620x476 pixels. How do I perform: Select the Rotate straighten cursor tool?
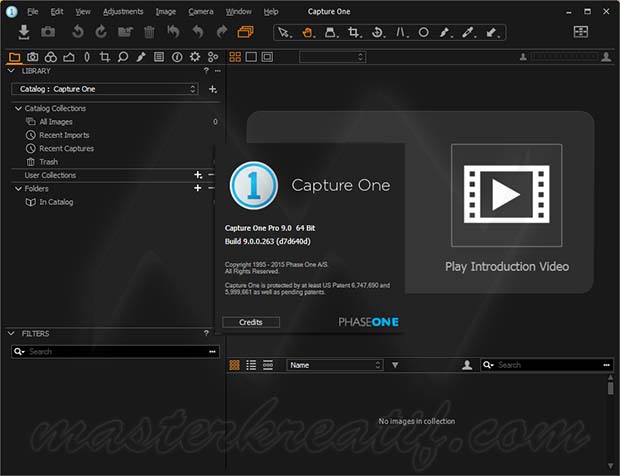click(x=378, y=32)
